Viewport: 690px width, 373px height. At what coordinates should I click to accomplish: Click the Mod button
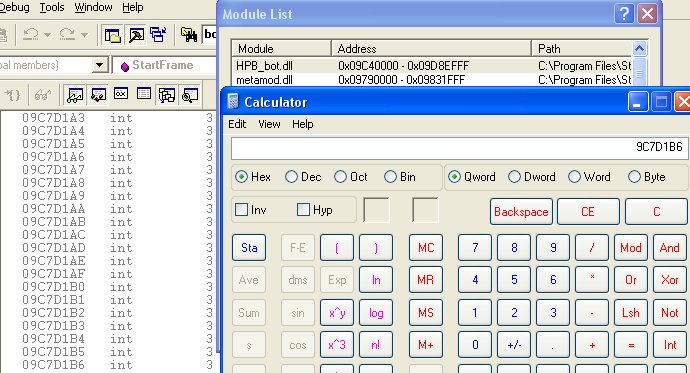click(631, 248)
